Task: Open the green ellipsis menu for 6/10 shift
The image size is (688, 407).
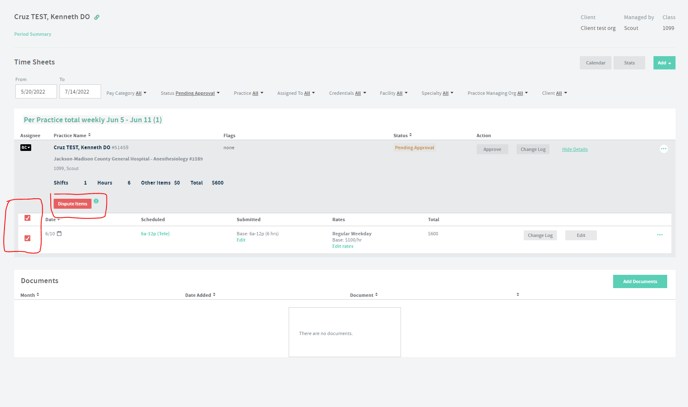Action: tap(660, 235)
